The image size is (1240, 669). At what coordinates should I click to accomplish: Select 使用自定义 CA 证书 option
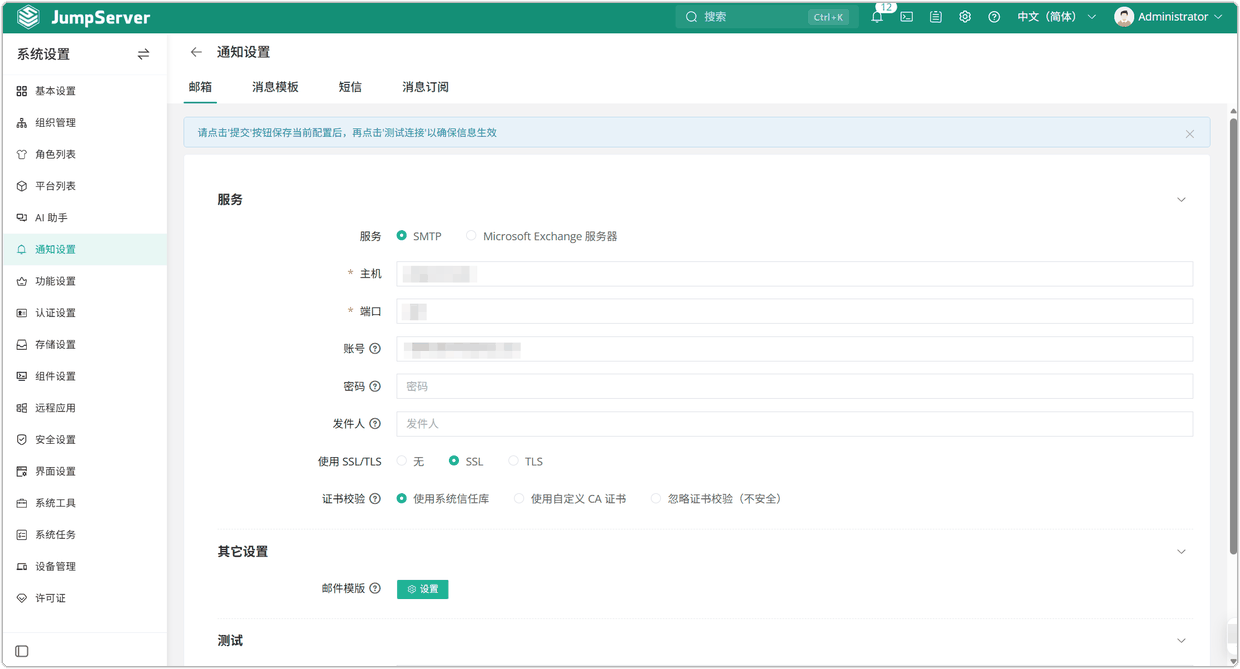click(519, 498)
